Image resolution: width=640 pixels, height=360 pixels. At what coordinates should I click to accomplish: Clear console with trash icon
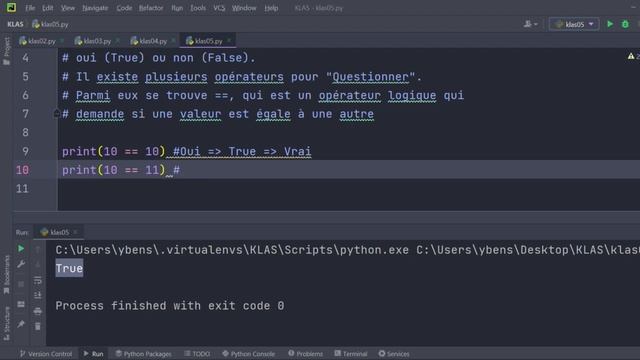38,326
